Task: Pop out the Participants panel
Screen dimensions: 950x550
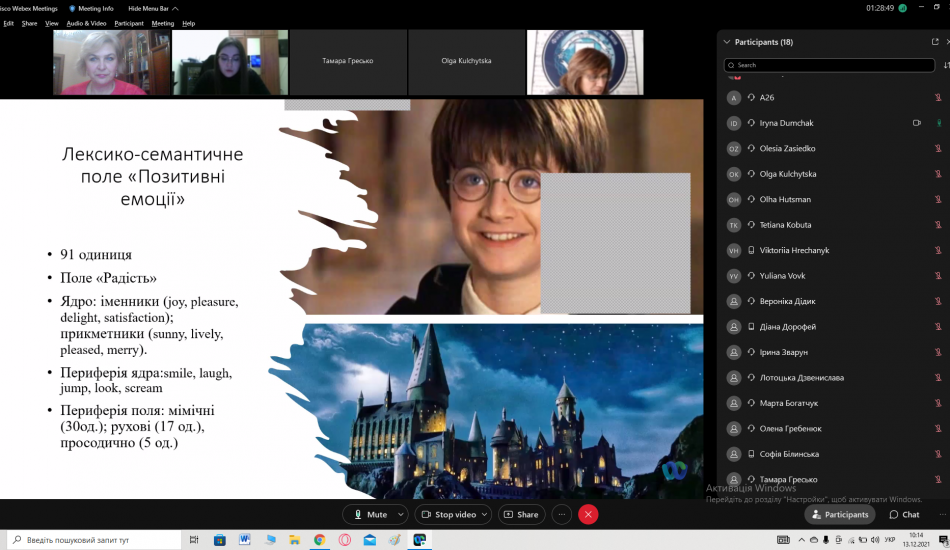Action: click(x=935, y=42)
